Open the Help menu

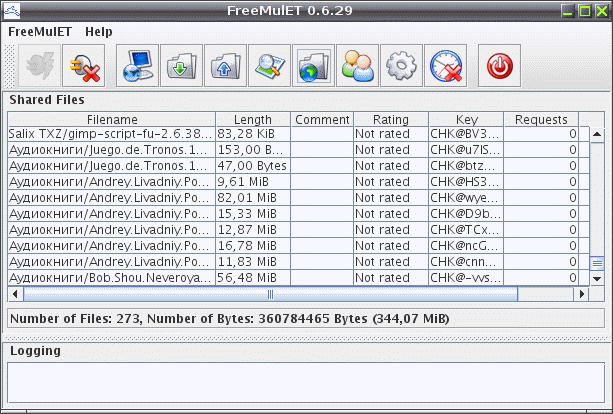pyautogui.click(x=99, y=32)
